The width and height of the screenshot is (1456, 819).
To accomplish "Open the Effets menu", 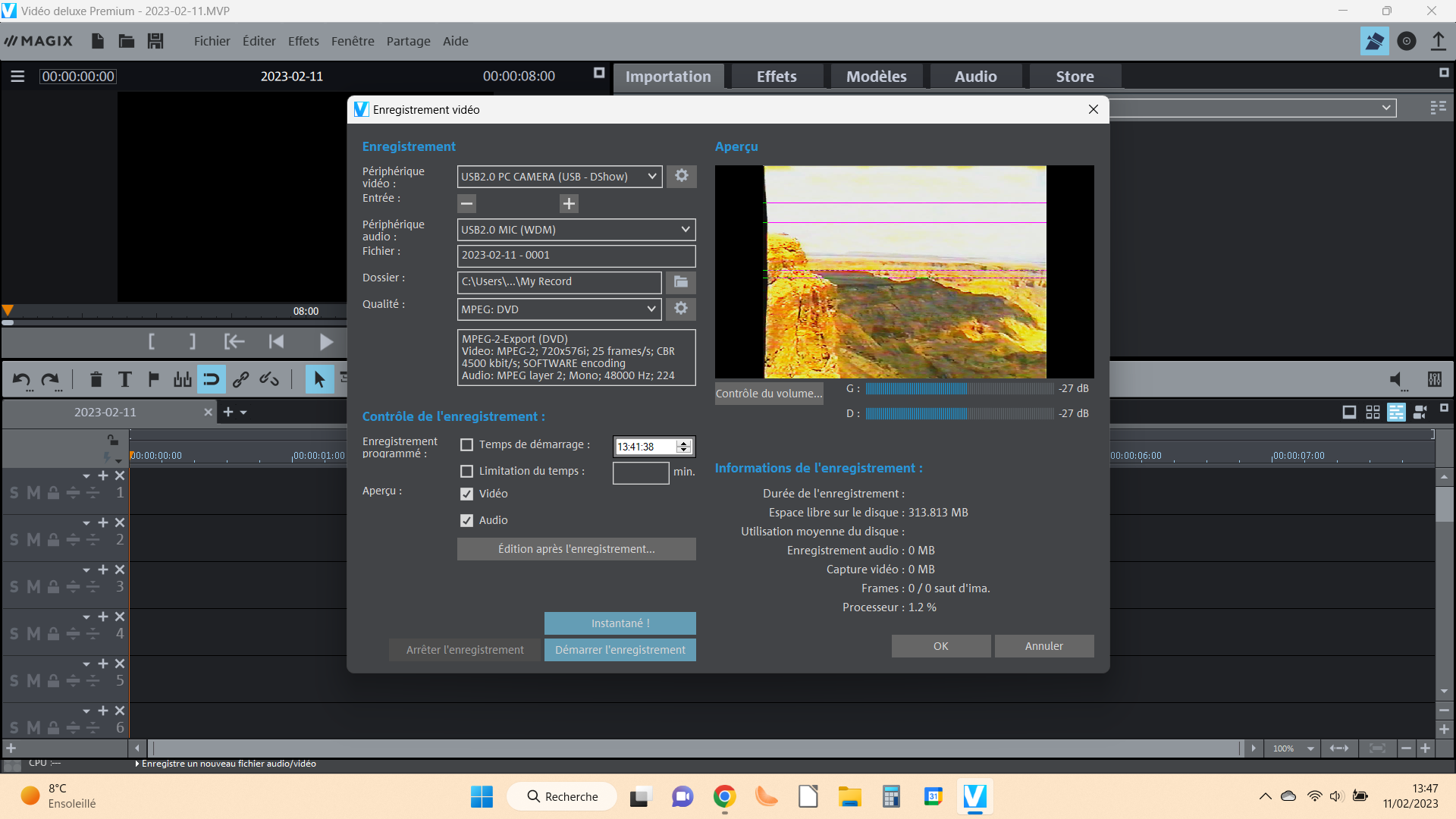I will (303, 41).
